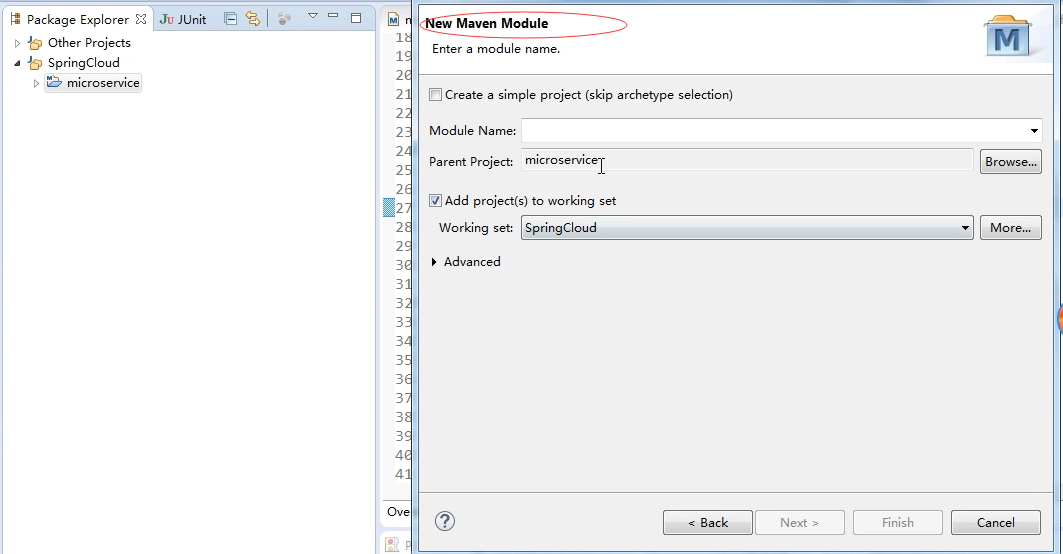The image size is (1063, 554).
Task: Click the JUnit tab icon
Action: [x=167, y=20]
